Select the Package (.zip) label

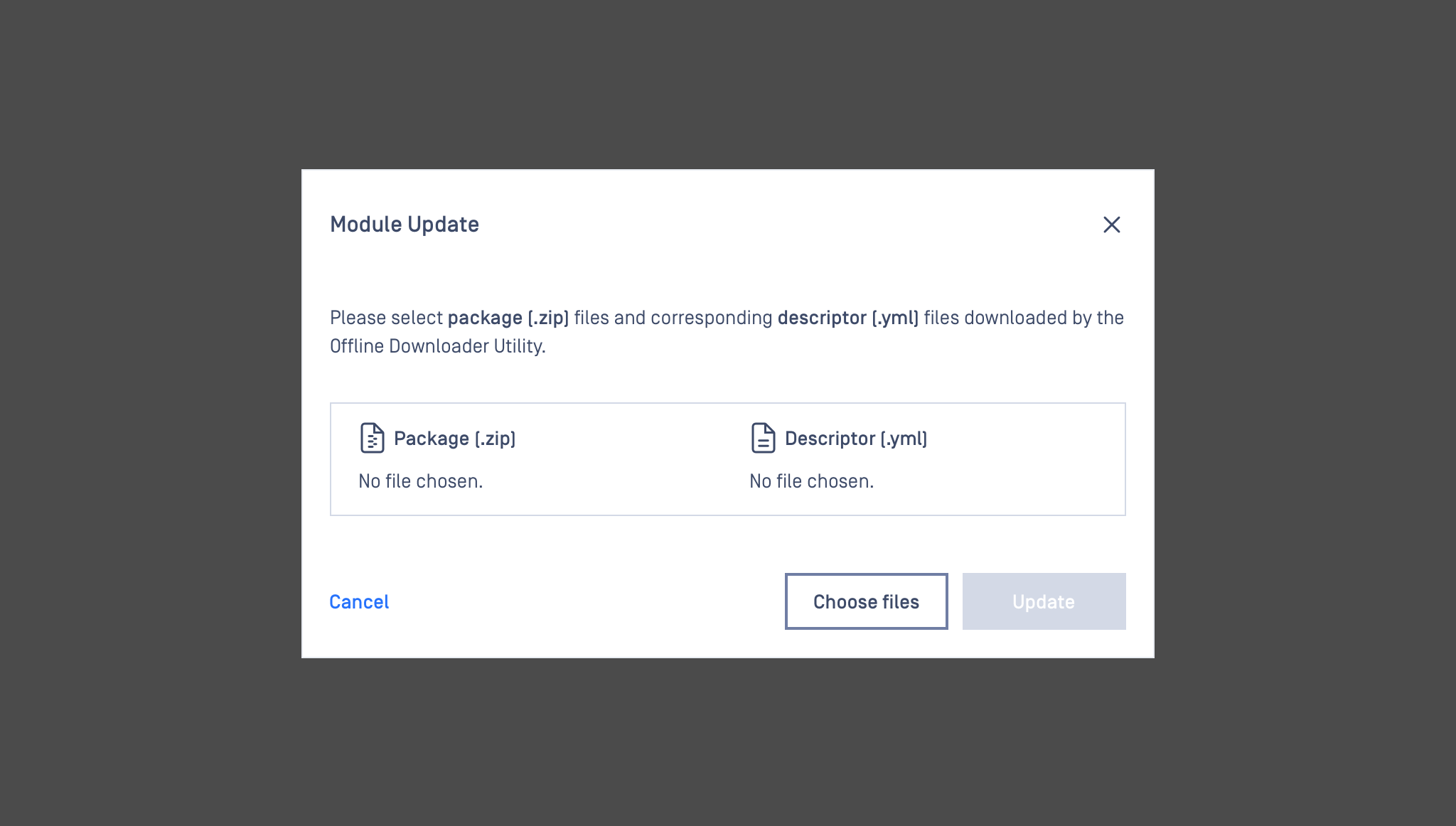pyautogui.click(x=454, y=439)
